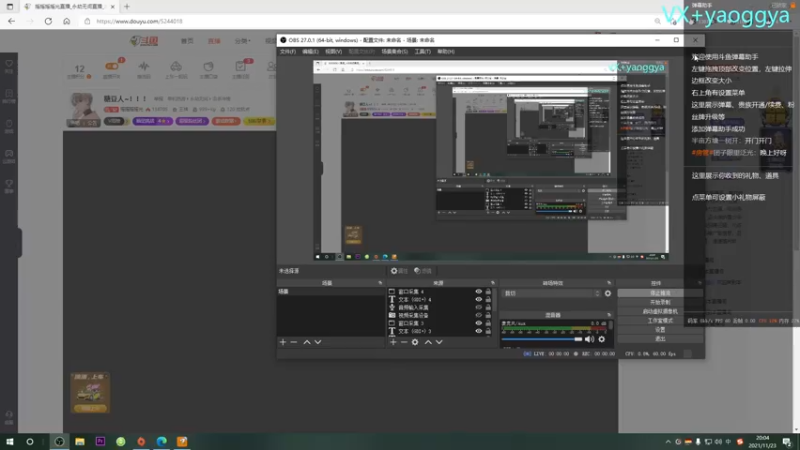The image size is (800, 450).
Task: Click the waveform icon on Douyu toolbar
Action: click(x=144, y=66)
